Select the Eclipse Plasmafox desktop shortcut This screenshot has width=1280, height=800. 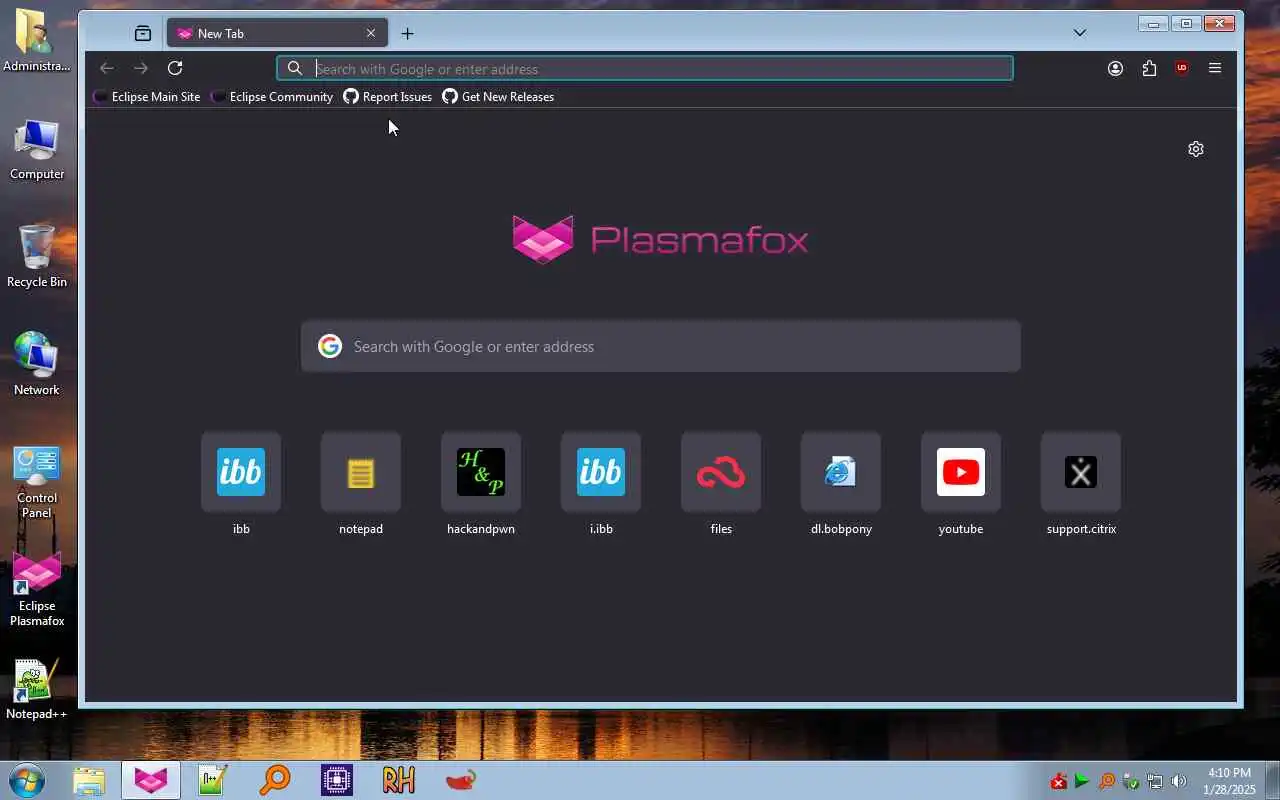(x=37, y=591)
